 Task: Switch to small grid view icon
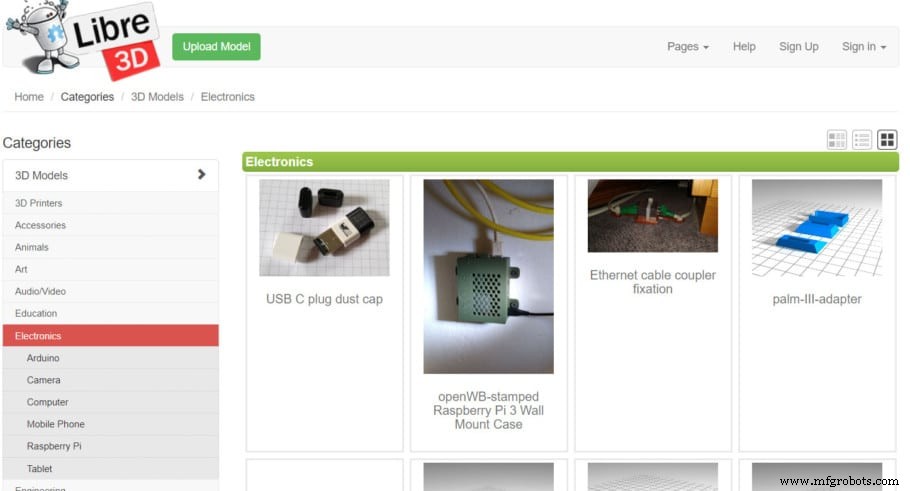[x=837, y=139]
